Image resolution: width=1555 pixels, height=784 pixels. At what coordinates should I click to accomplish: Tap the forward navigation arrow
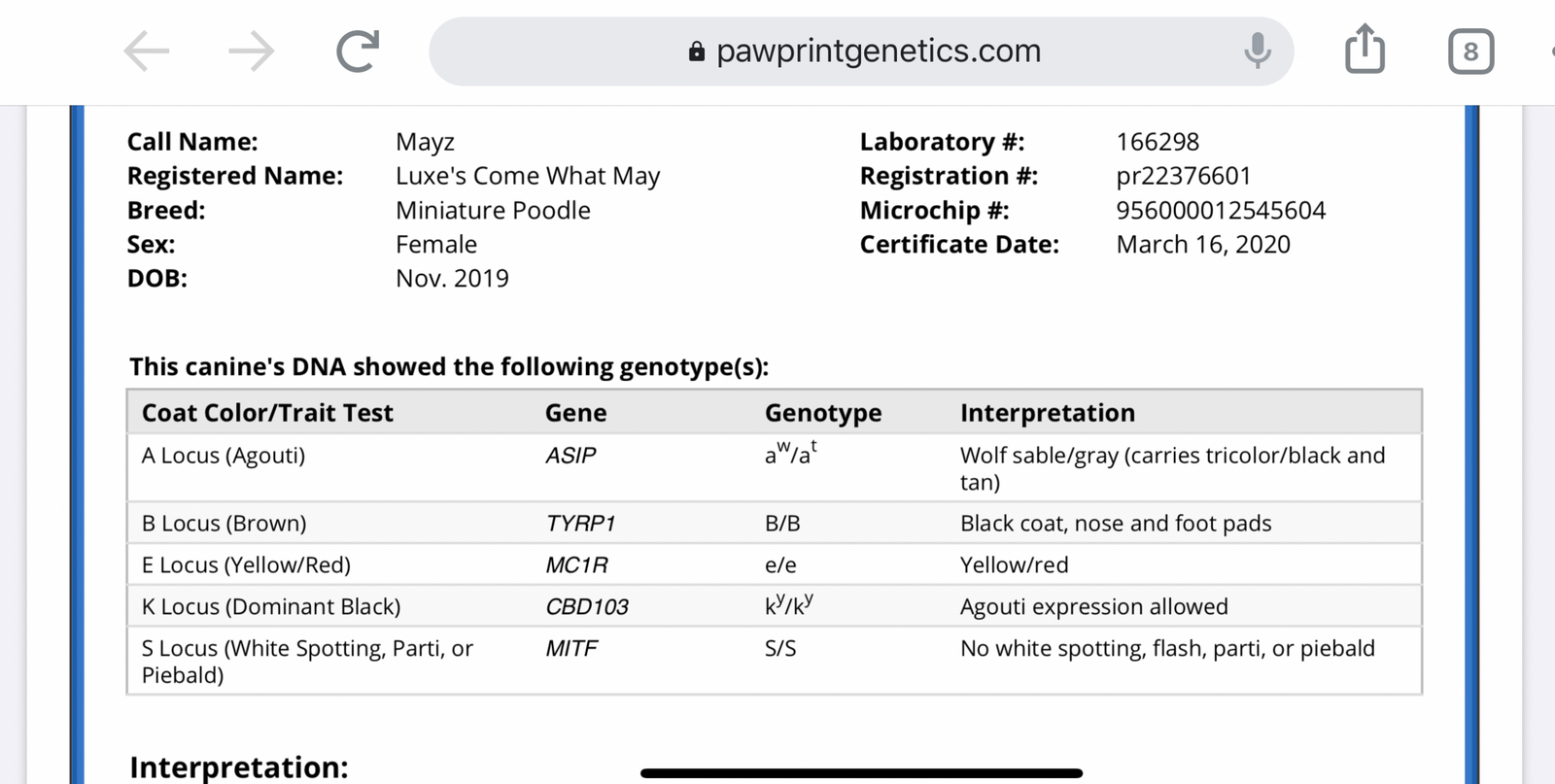(252, 51)
